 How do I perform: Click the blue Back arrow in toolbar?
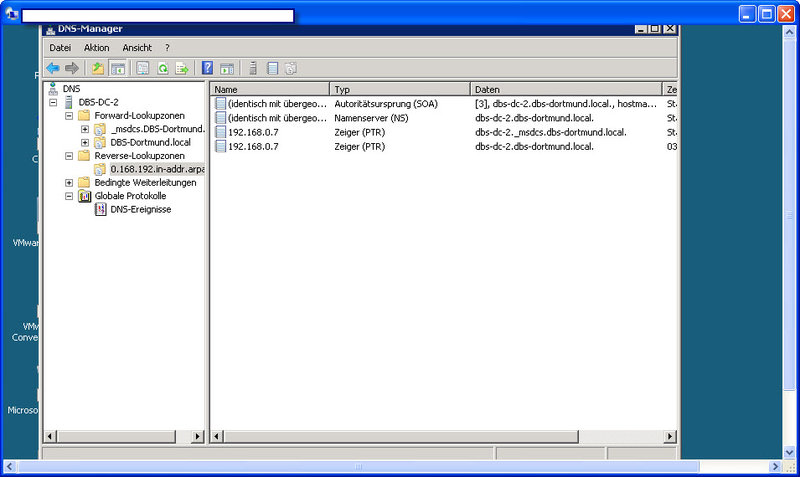point(53,68)
